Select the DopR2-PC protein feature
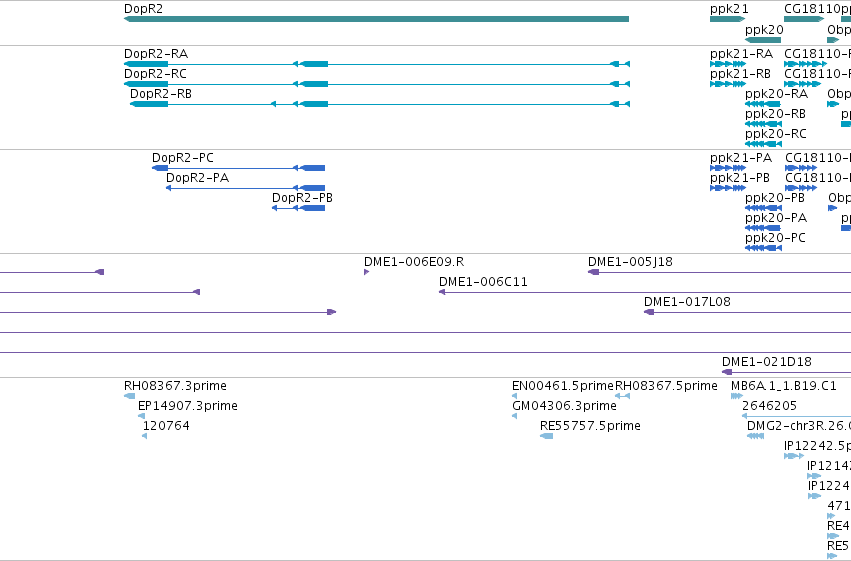The image size is (851, 561). (x=238, y=168)
